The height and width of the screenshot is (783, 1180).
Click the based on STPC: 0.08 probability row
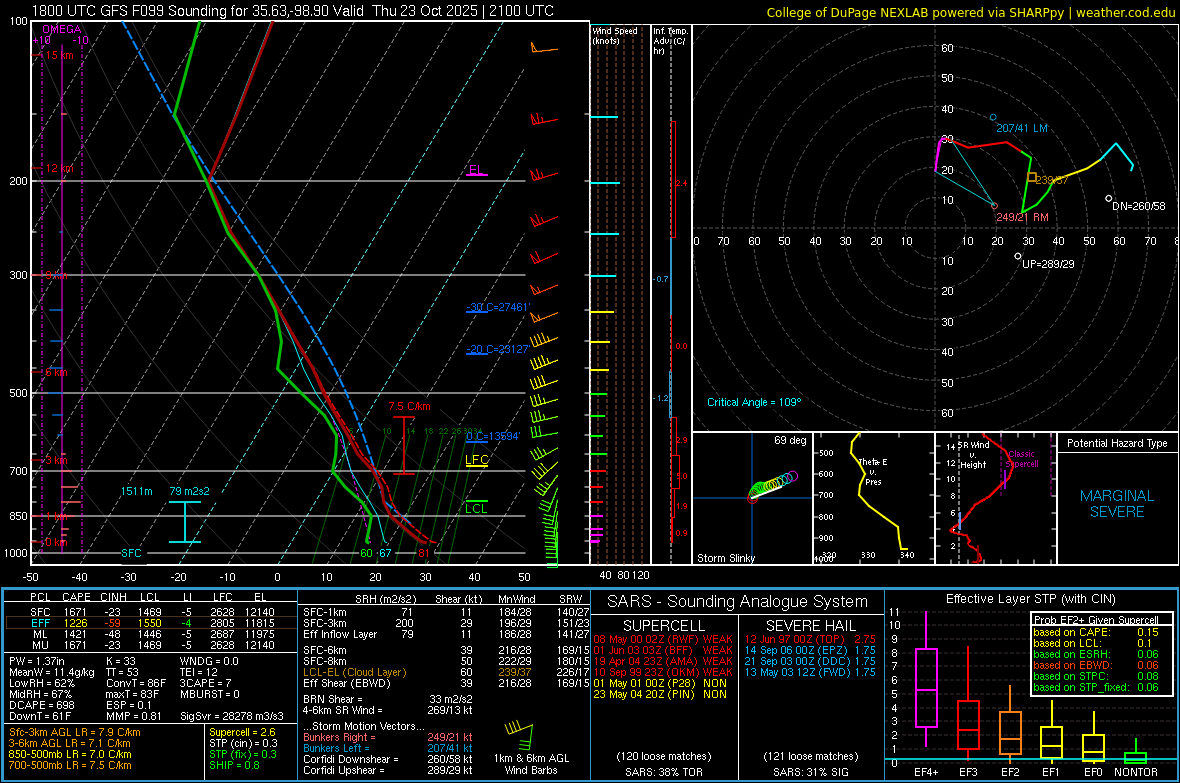(x=1096, y=676)
